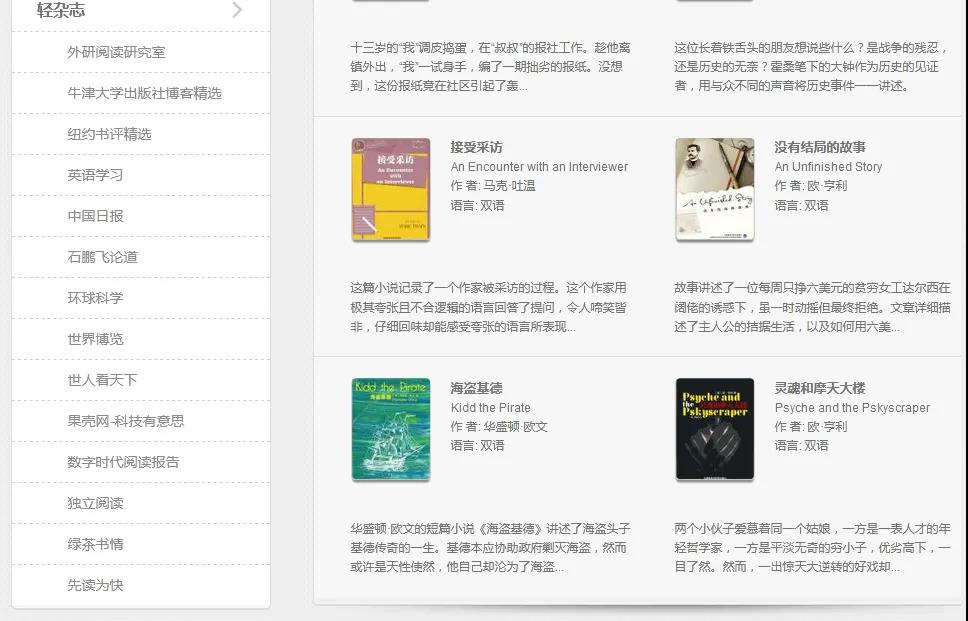Choose 环球科学 category
The width and height of the screenshot is (968, 621).
(x=95, y=298)
